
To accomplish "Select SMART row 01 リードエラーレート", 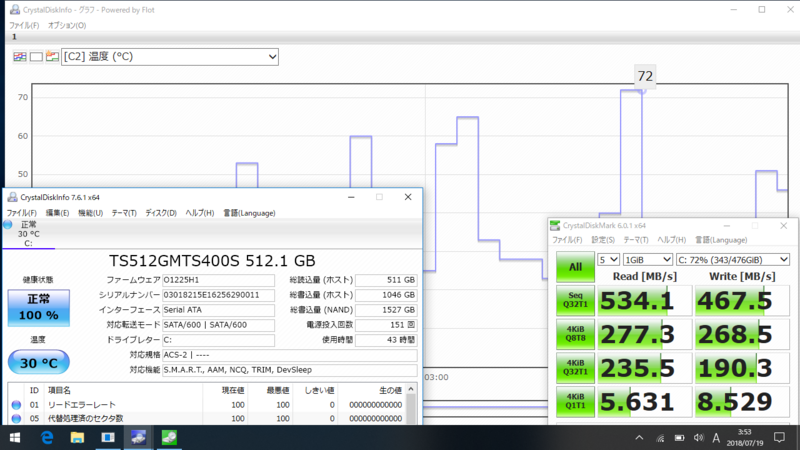I will 207,405.
